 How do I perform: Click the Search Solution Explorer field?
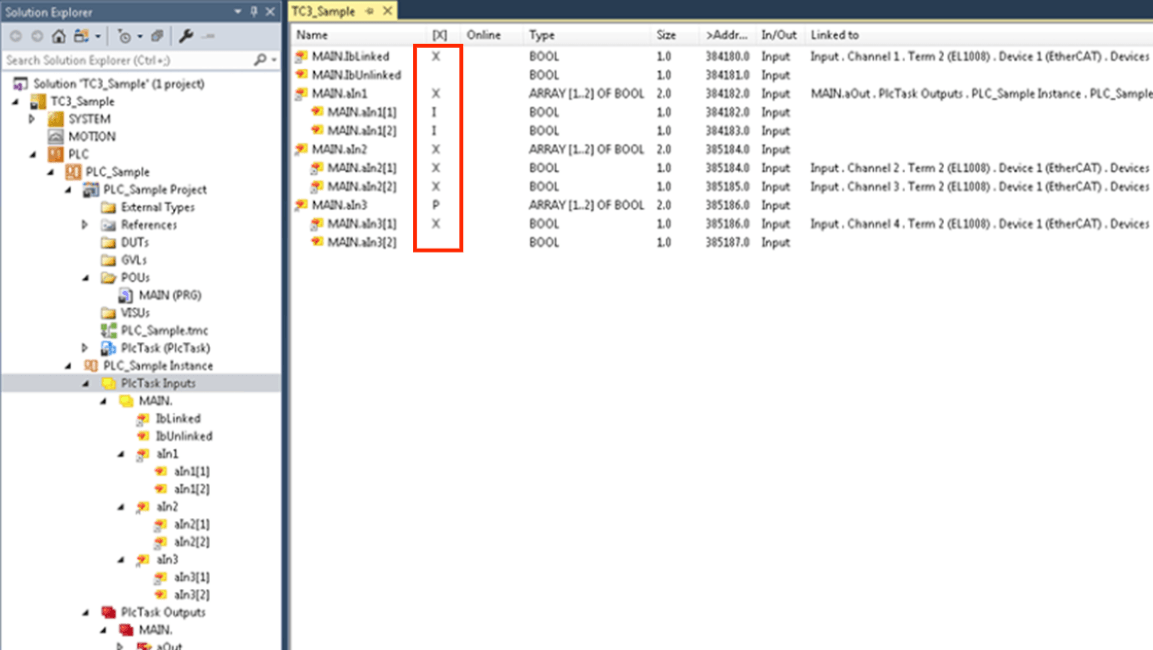(125, 60)
